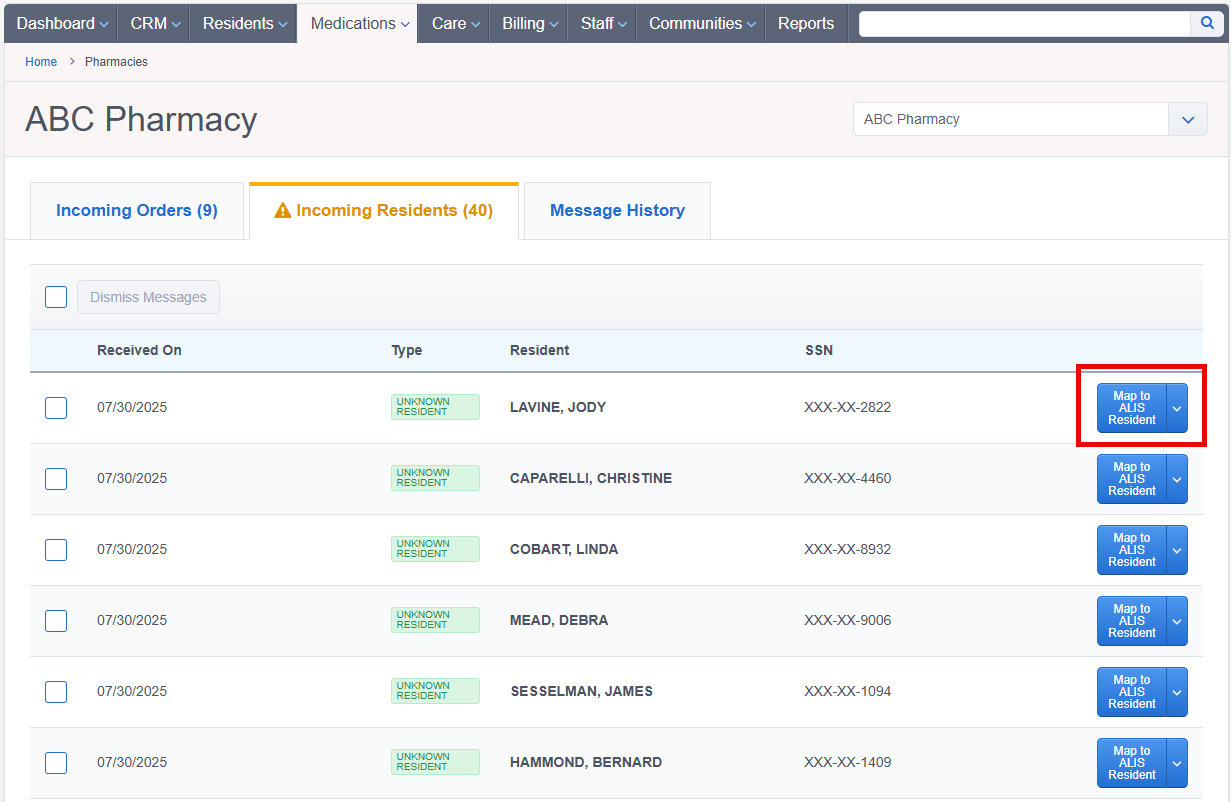Image resolution: width=1231 pixels, height=802 pixels.
Task: Check the box for MEAD, DEBRA
Action: (56, 621)
